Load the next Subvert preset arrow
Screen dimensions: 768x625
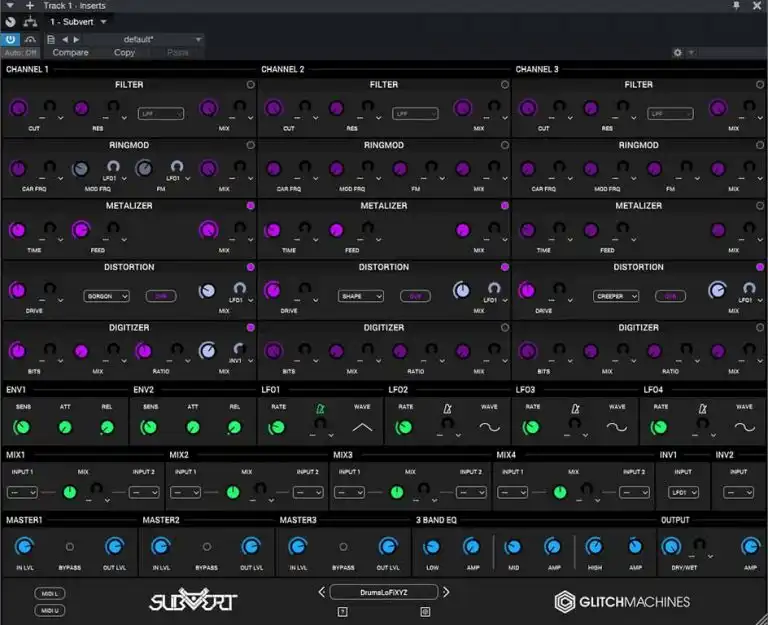[446, 592]
